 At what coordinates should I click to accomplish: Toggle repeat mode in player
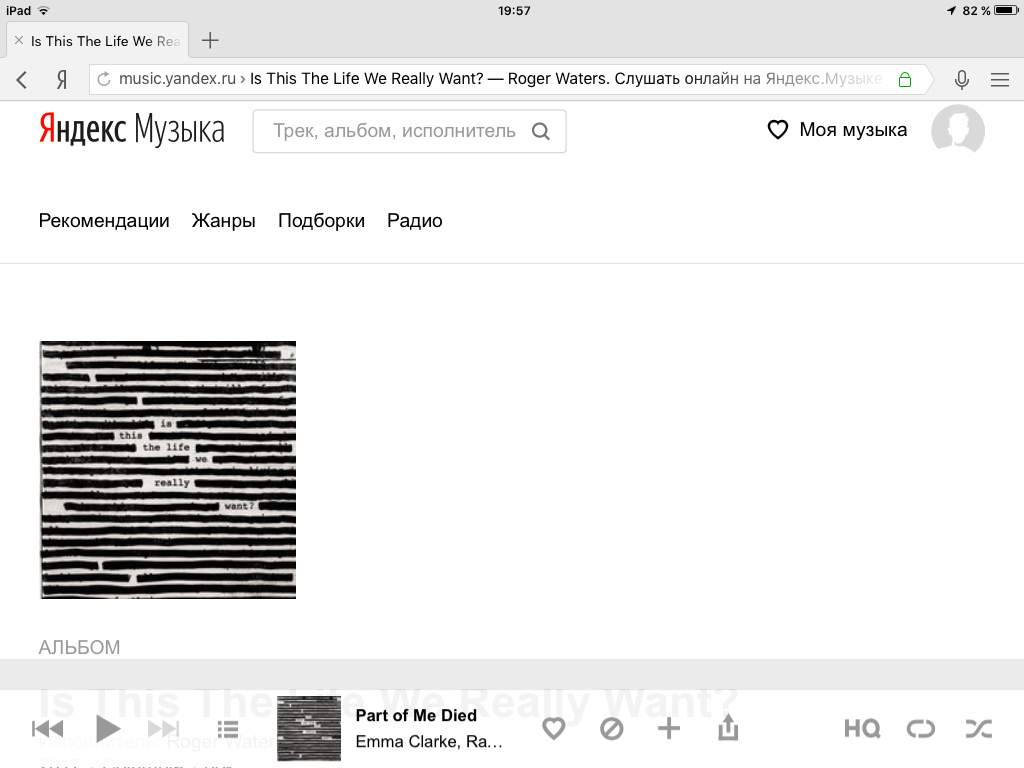920,729
